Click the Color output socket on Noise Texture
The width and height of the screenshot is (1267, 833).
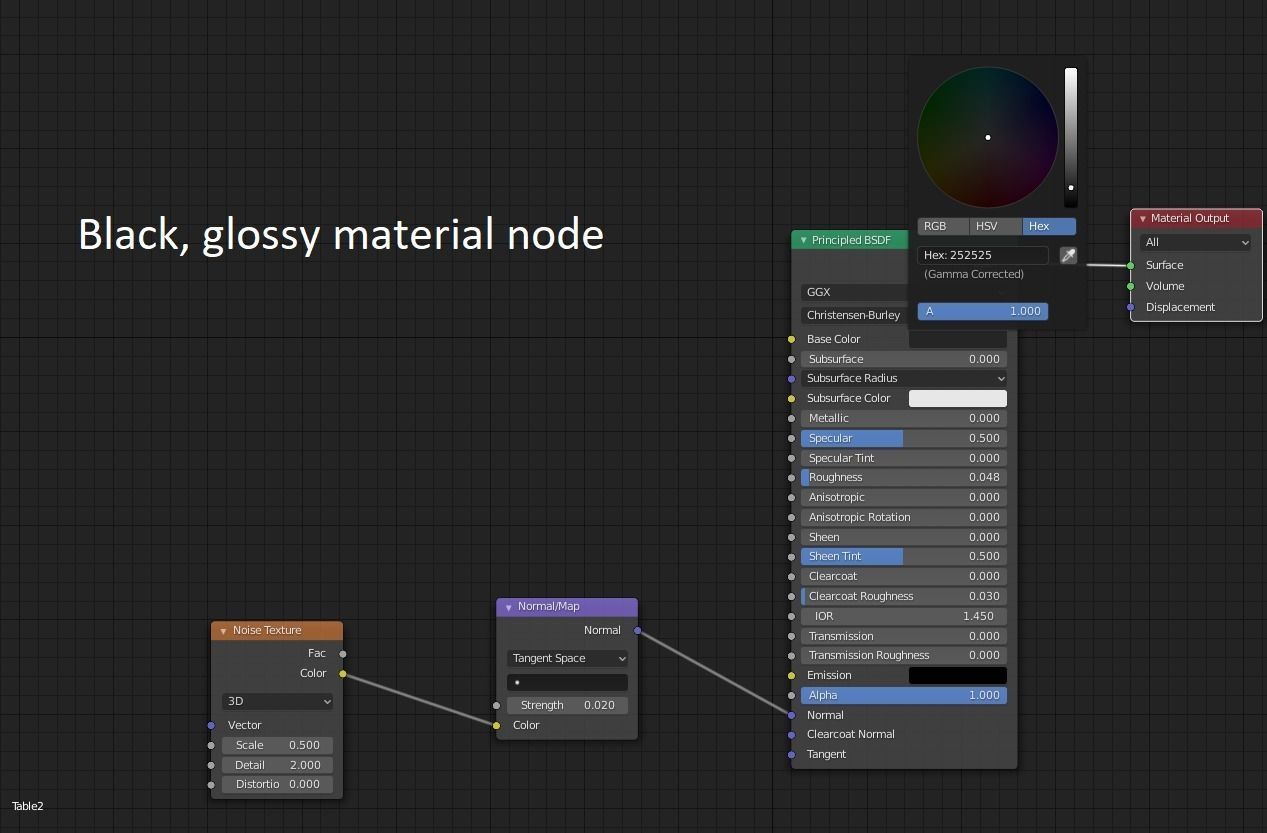(x=343, y=674)
